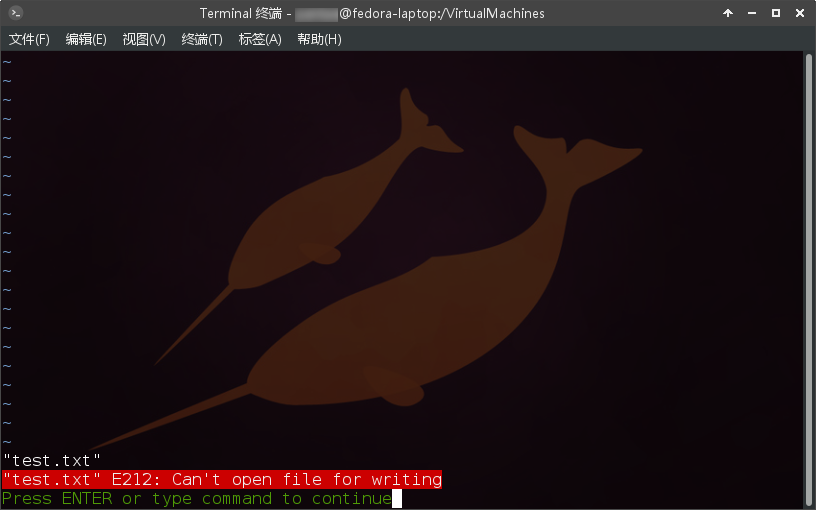The width and height of the screenshot is (816, 510).
Task: Click the red E212 error message line
Action: pos(222,480)
